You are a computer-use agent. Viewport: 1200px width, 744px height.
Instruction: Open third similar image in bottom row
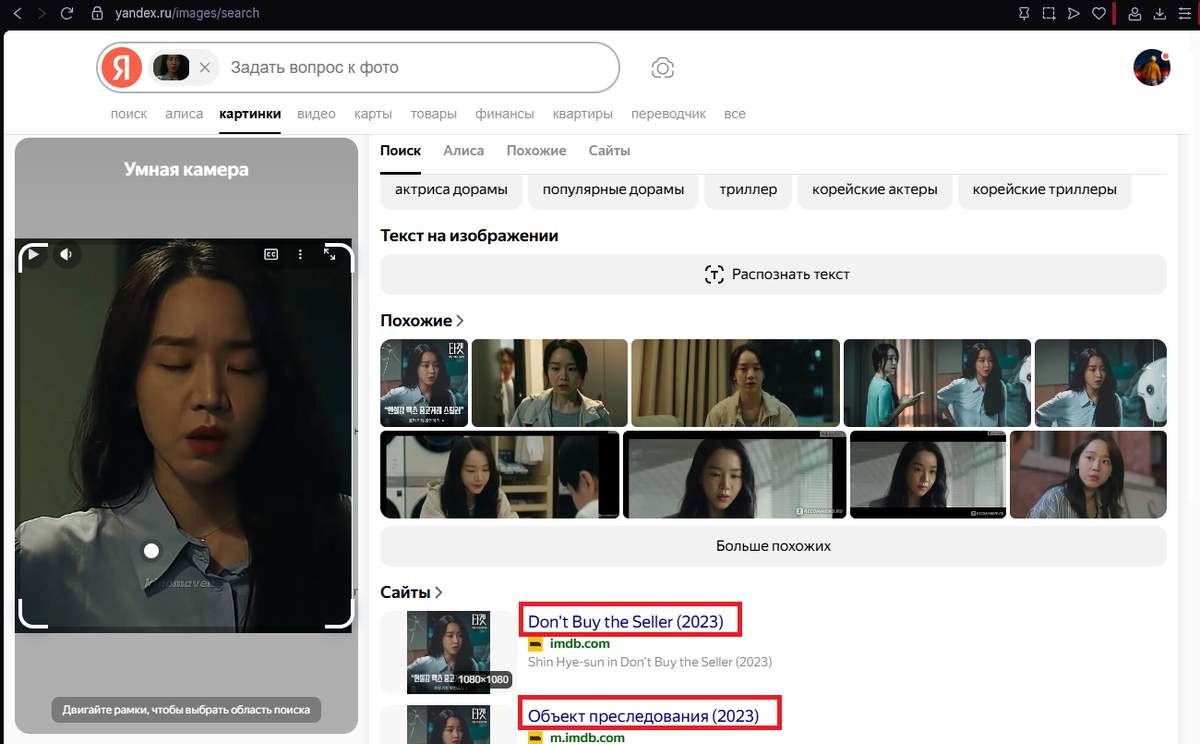click(x=928, y=474)
